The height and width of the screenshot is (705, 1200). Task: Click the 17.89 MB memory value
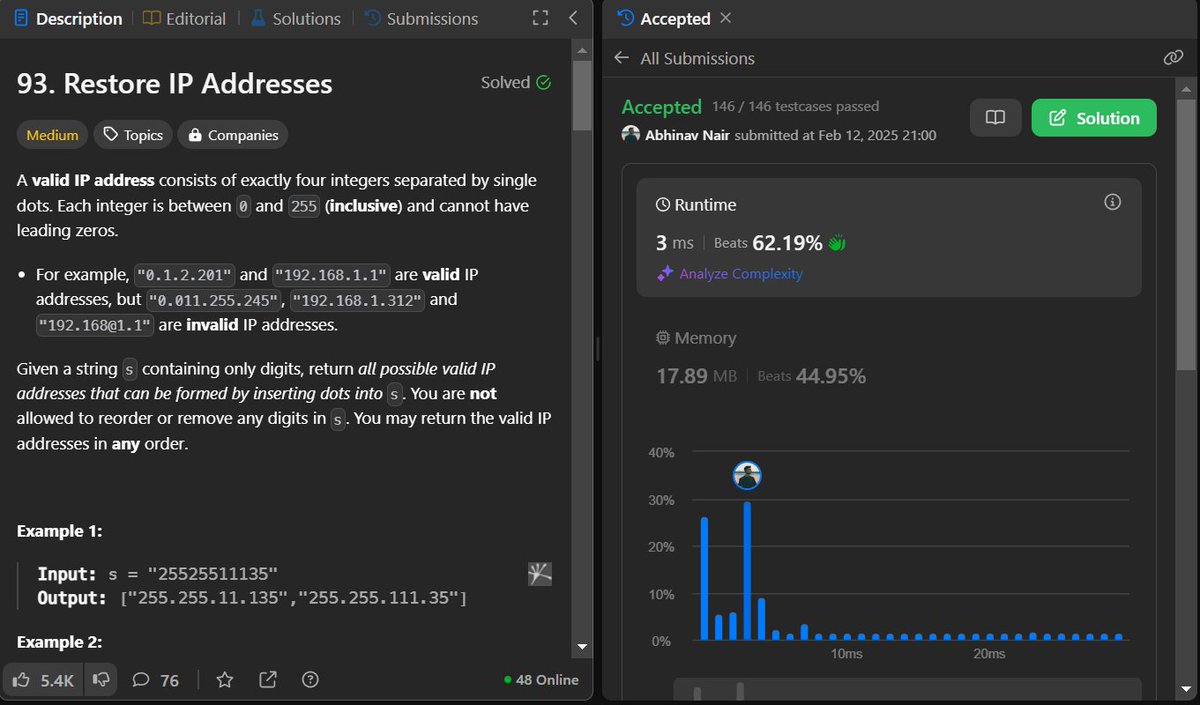pyautogui.click(x=696, y=376)
